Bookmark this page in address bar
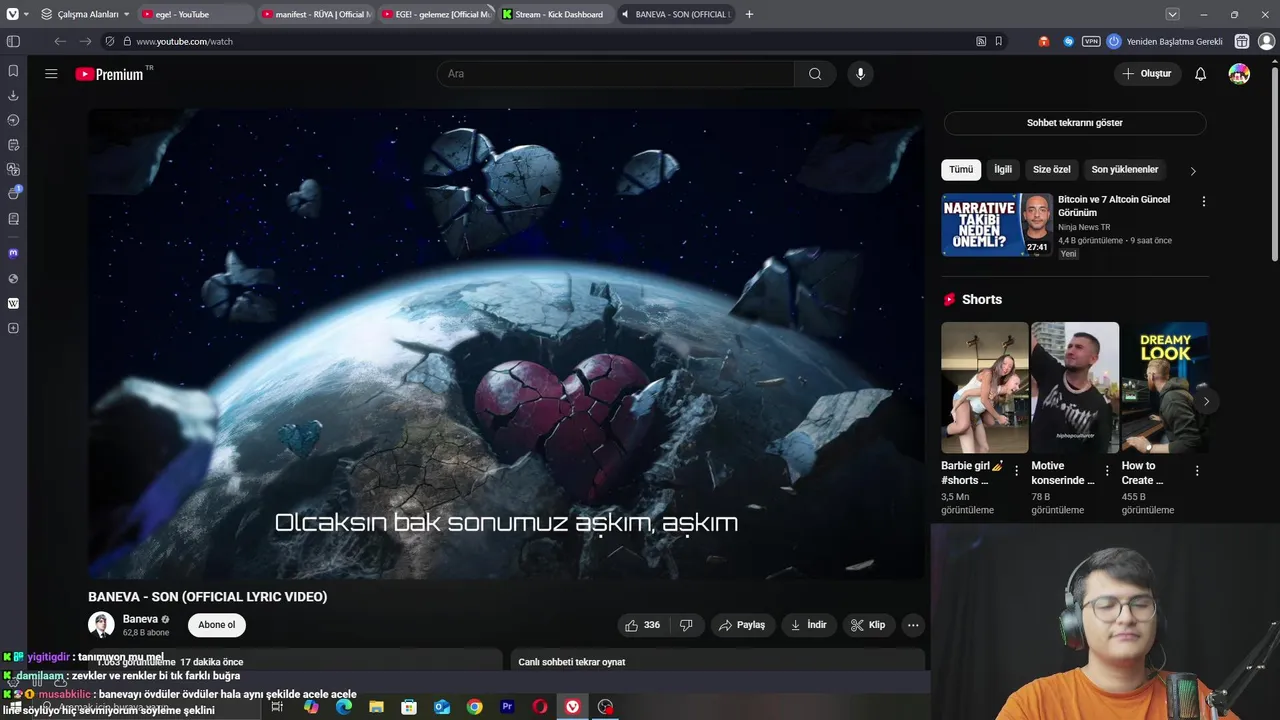Screen dimensions: 1280x720 click(x=998, y=41)
